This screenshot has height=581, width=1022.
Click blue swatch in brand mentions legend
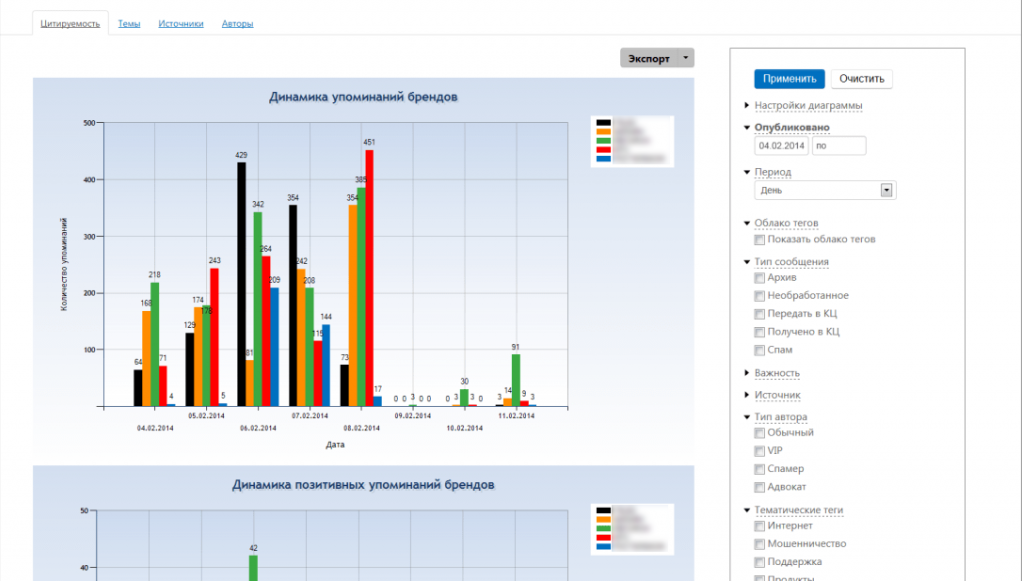[x=604, y=159]
